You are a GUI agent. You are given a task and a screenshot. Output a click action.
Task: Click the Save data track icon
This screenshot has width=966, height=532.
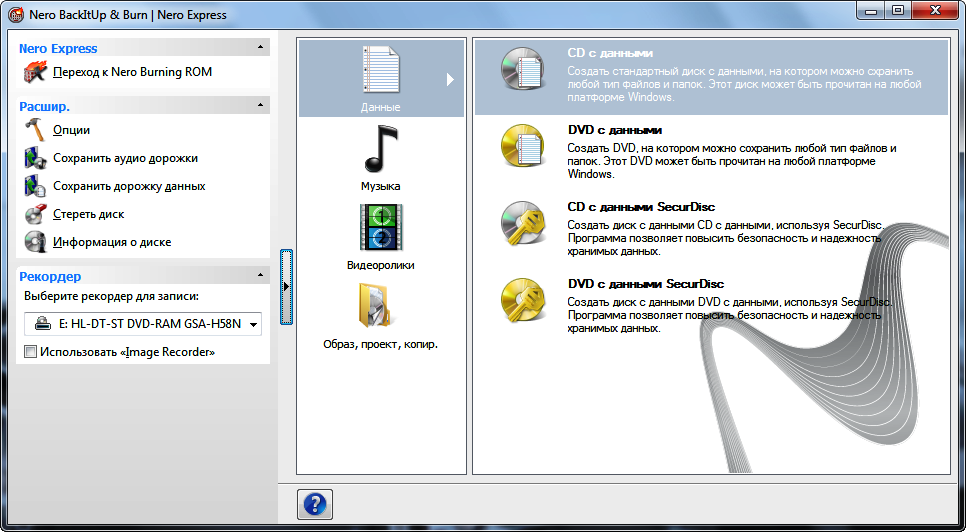pos(35,186)
